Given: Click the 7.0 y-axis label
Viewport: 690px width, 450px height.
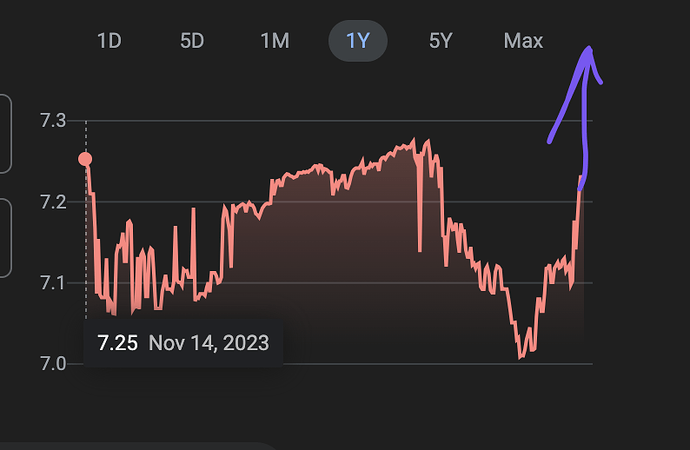Looking at the screenshot, I should point(53,364).
